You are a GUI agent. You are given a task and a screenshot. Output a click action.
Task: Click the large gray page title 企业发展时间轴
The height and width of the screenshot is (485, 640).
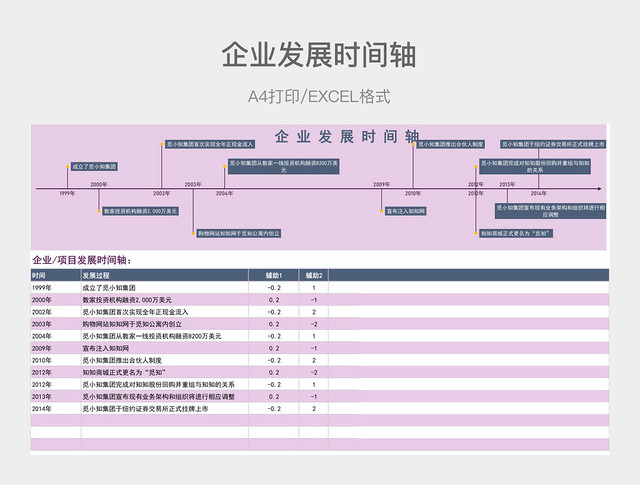319,55
